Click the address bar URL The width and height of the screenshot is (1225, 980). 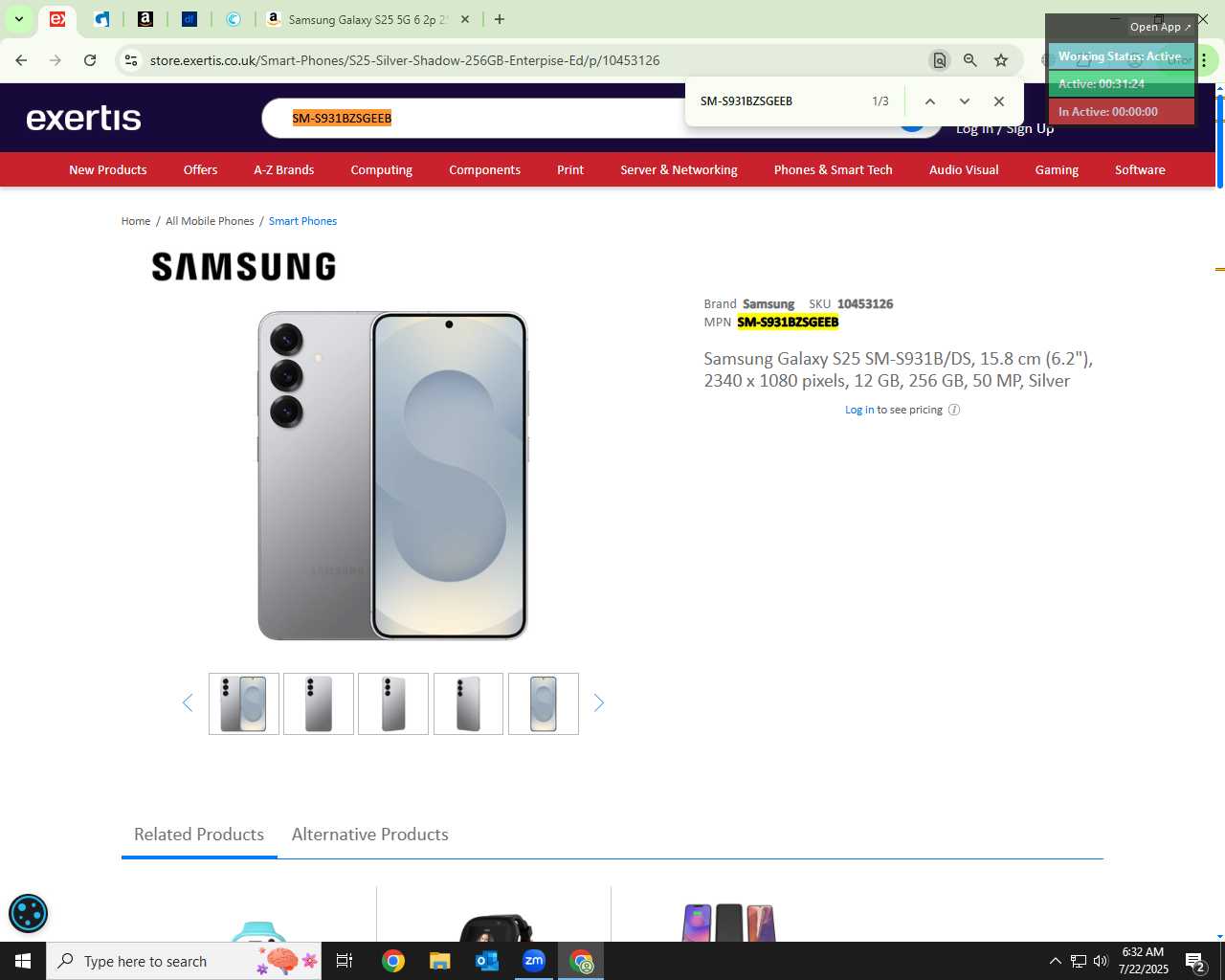tap(405, 60)
